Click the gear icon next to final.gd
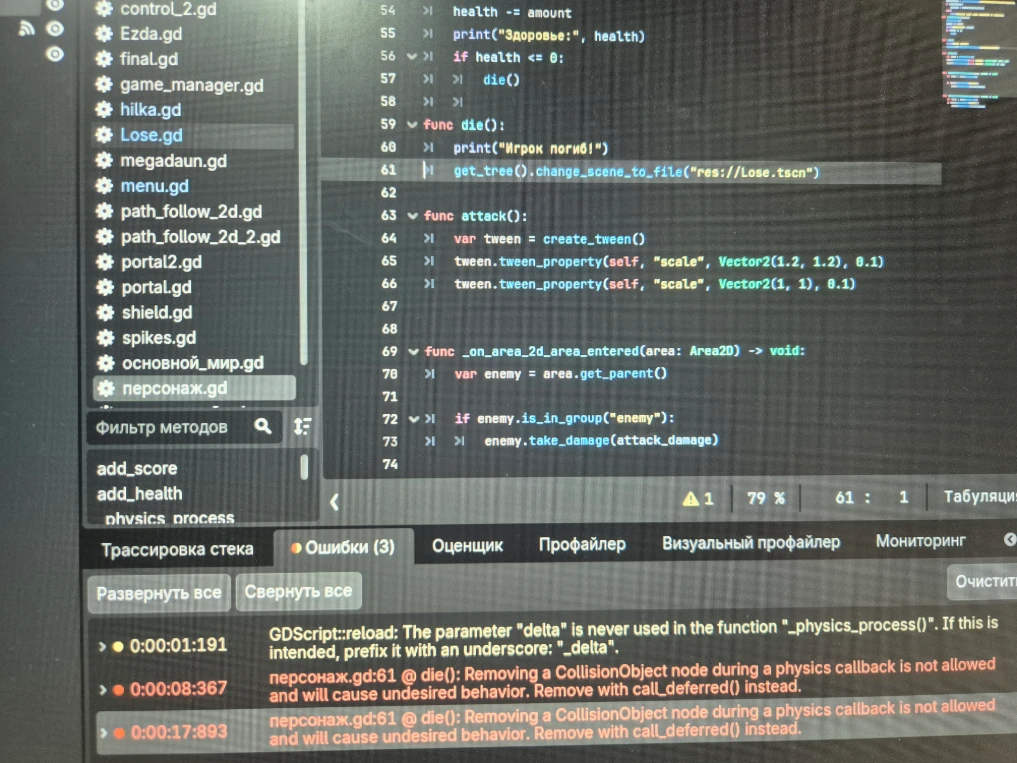 pos(104,59)
